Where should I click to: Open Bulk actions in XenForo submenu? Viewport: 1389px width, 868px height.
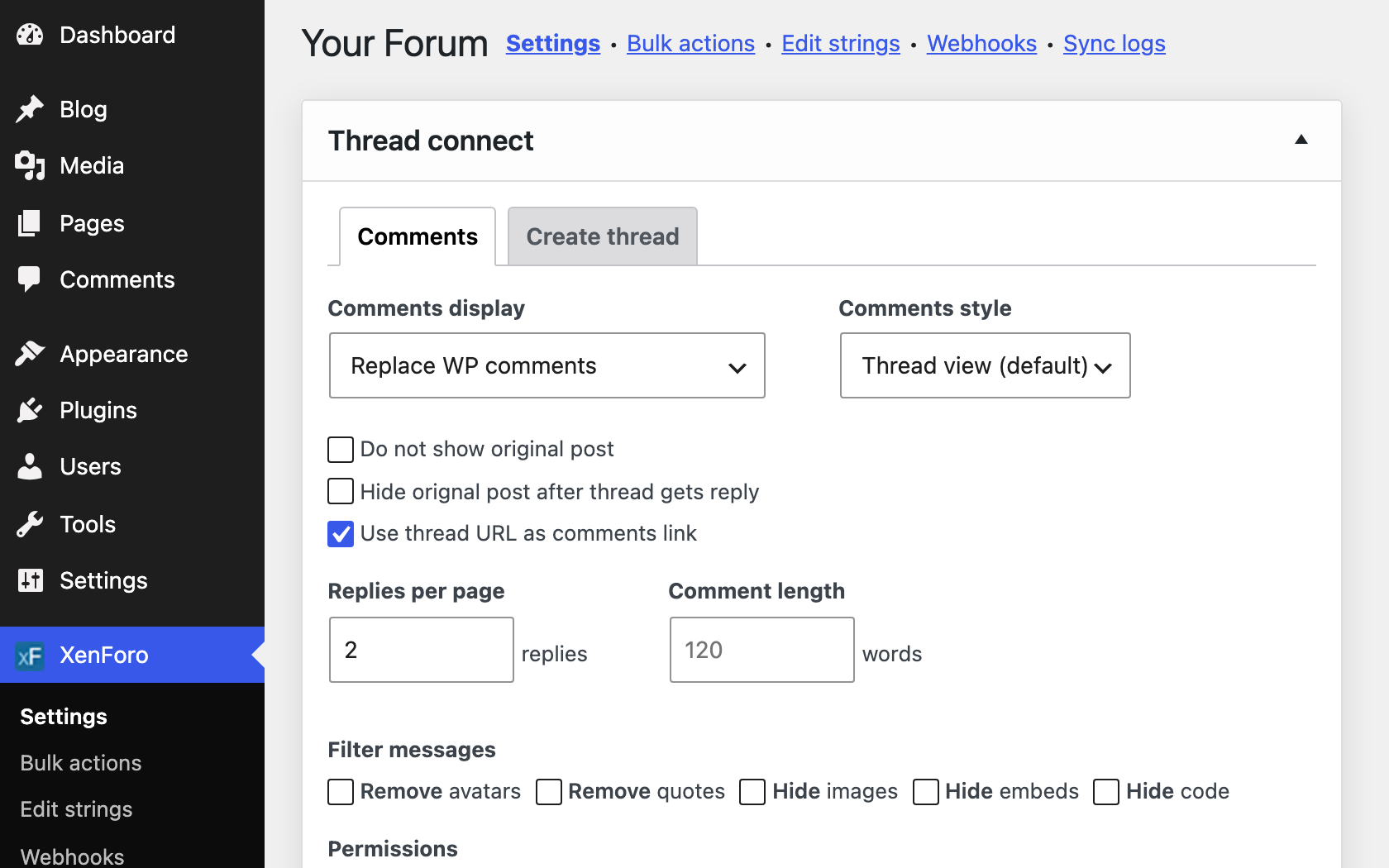(81, 762)
